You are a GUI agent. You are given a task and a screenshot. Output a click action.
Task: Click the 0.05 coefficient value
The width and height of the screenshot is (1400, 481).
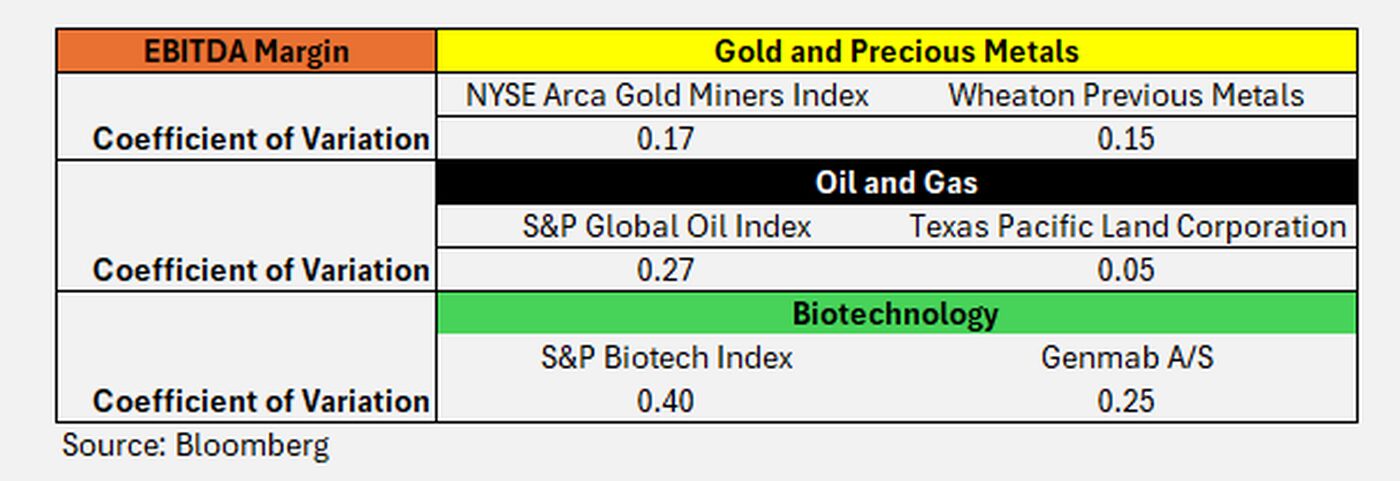point(1126,270)
